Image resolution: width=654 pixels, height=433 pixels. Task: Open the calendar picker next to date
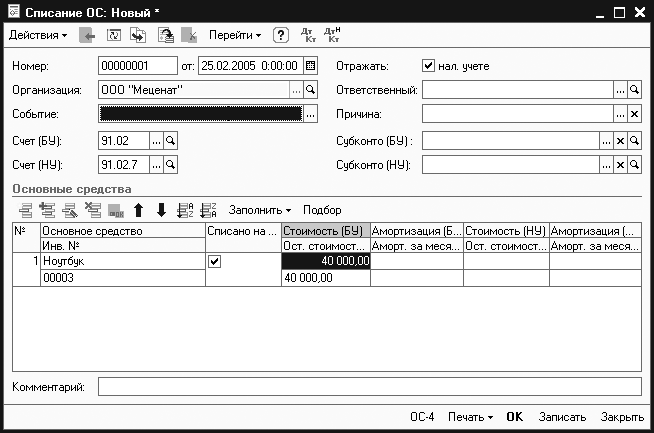[310, 65]
